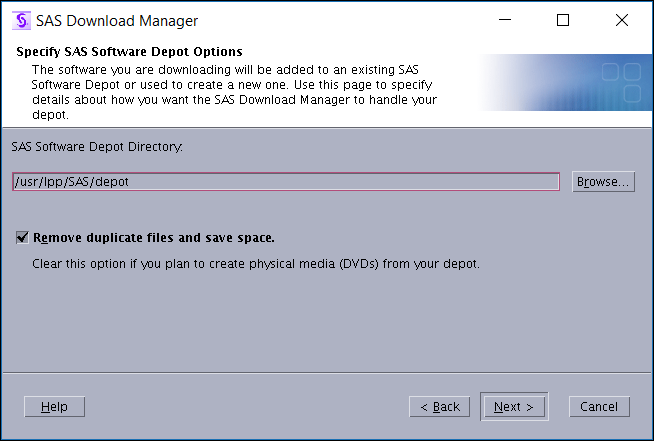Click the "SAS Software Depot Directory" label
The height and width of the screenshot is (441, 654).
(x=97, y=146)
